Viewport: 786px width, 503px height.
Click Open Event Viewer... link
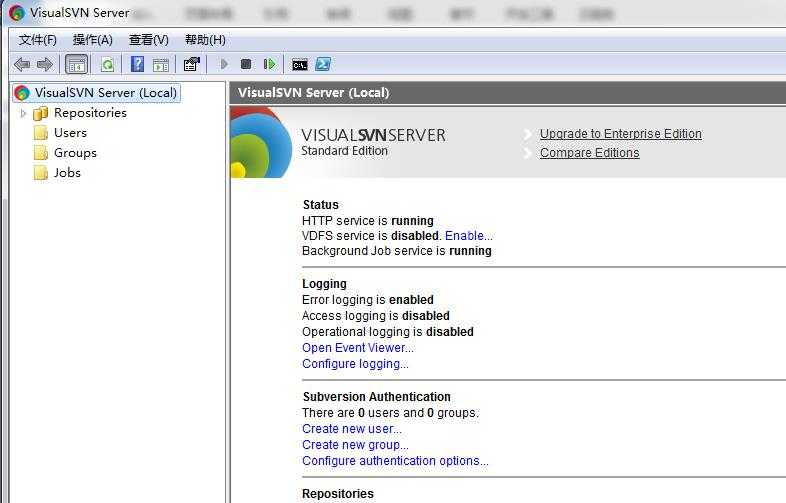pos(358,348)
